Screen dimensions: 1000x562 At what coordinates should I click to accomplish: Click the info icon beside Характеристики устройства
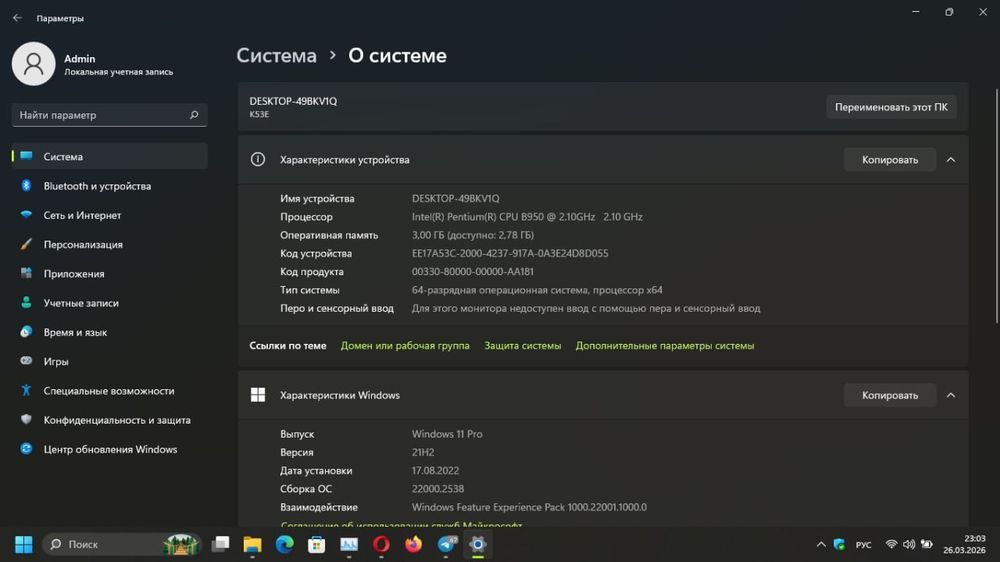click(x=258, y=159)
